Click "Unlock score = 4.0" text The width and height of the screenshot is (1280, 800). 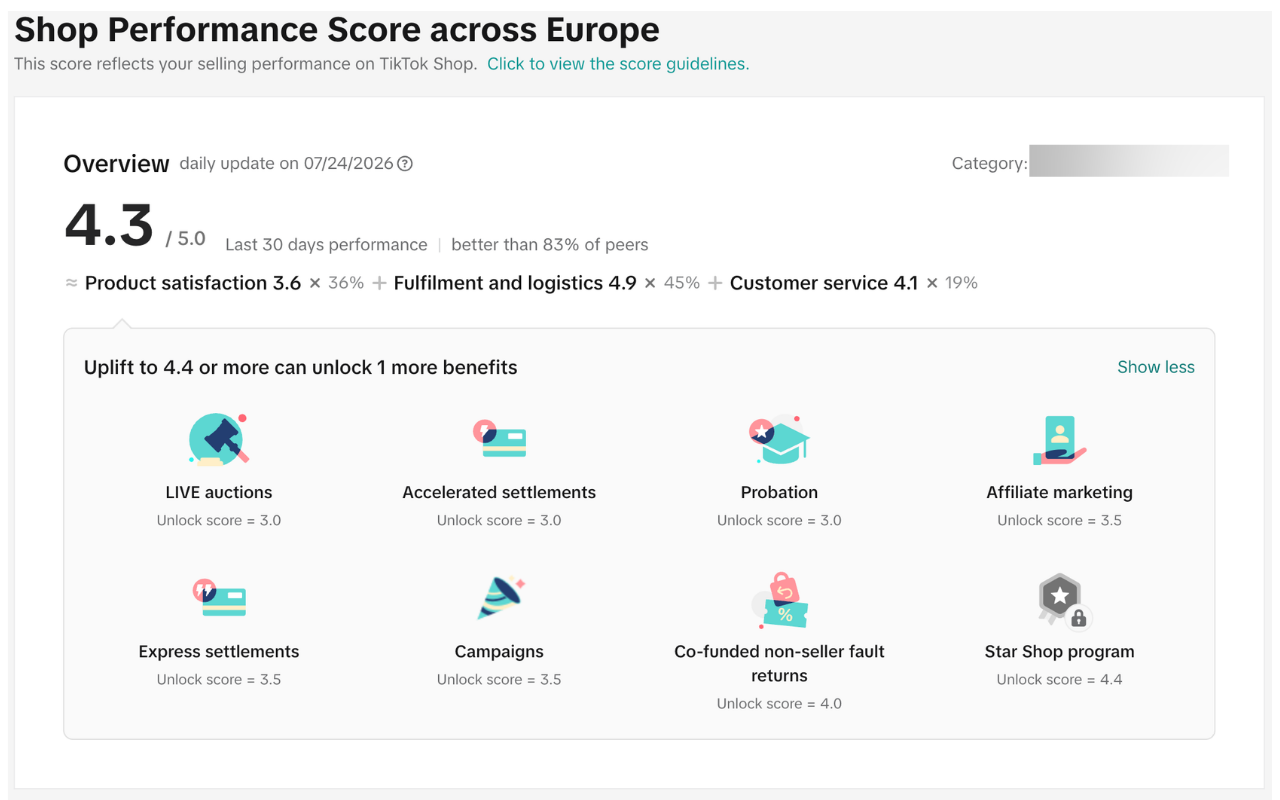[779, 703]
